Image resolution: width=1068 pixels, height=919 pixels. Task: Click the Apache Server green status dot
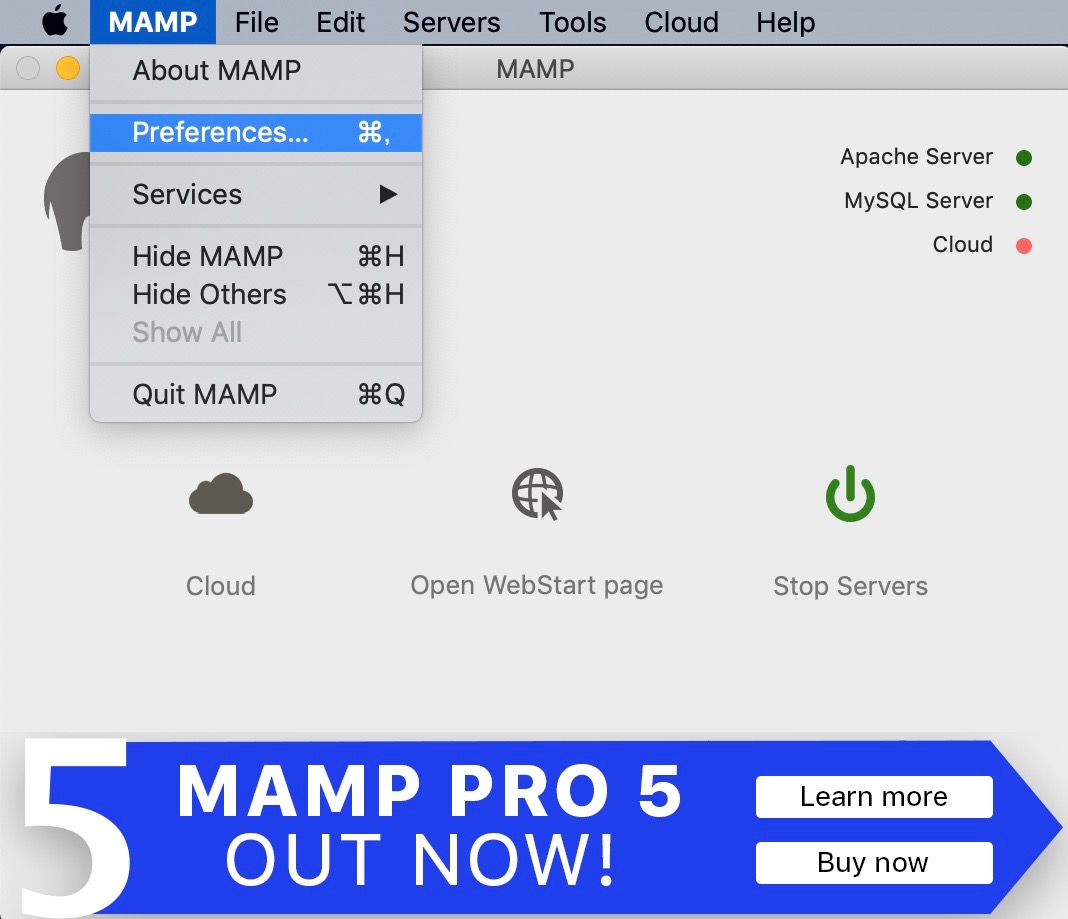point(1023,157)
